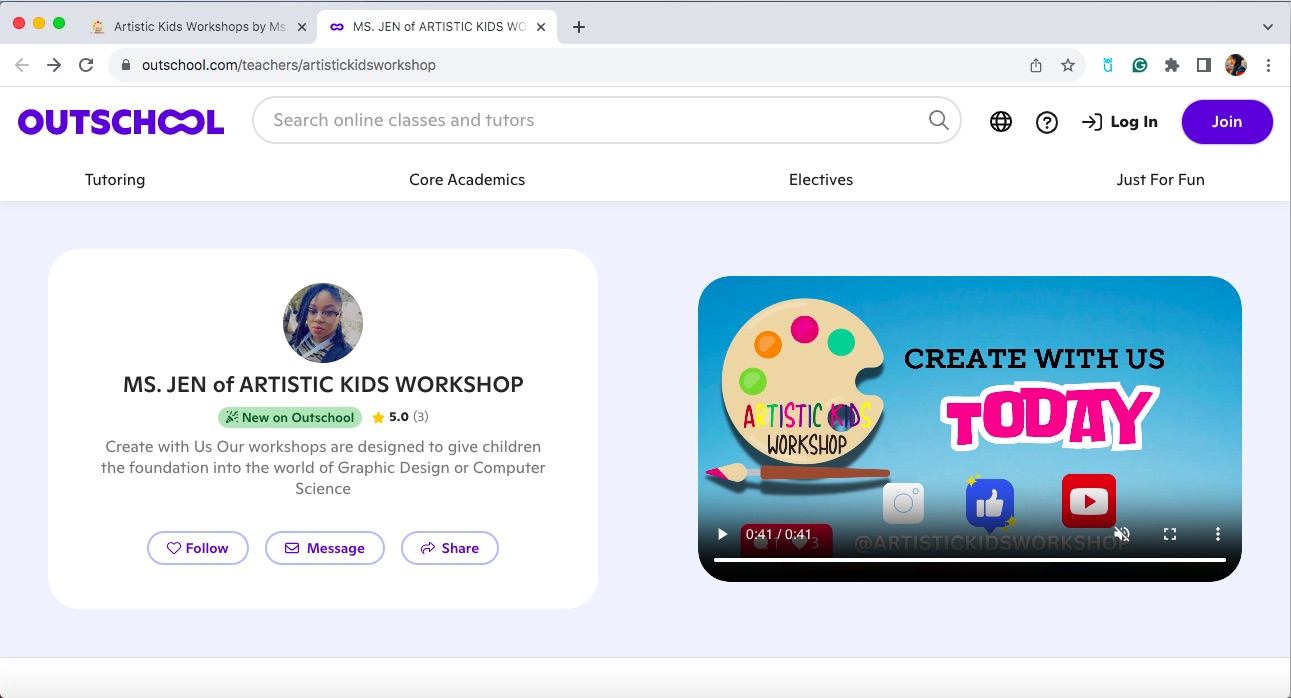
Task: Toggle the browser side panel
Action: point(1204,65)
